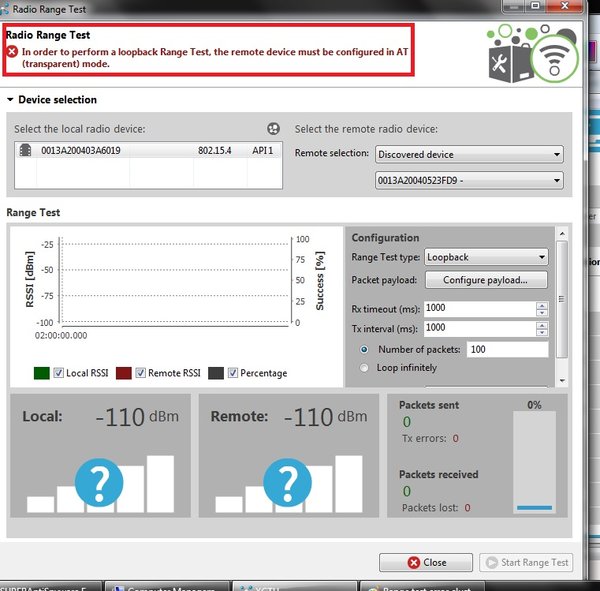The width and height of the screenshot is (600, 591).
Task: Click the success percentage progress bar
Action: click(534, 462)
